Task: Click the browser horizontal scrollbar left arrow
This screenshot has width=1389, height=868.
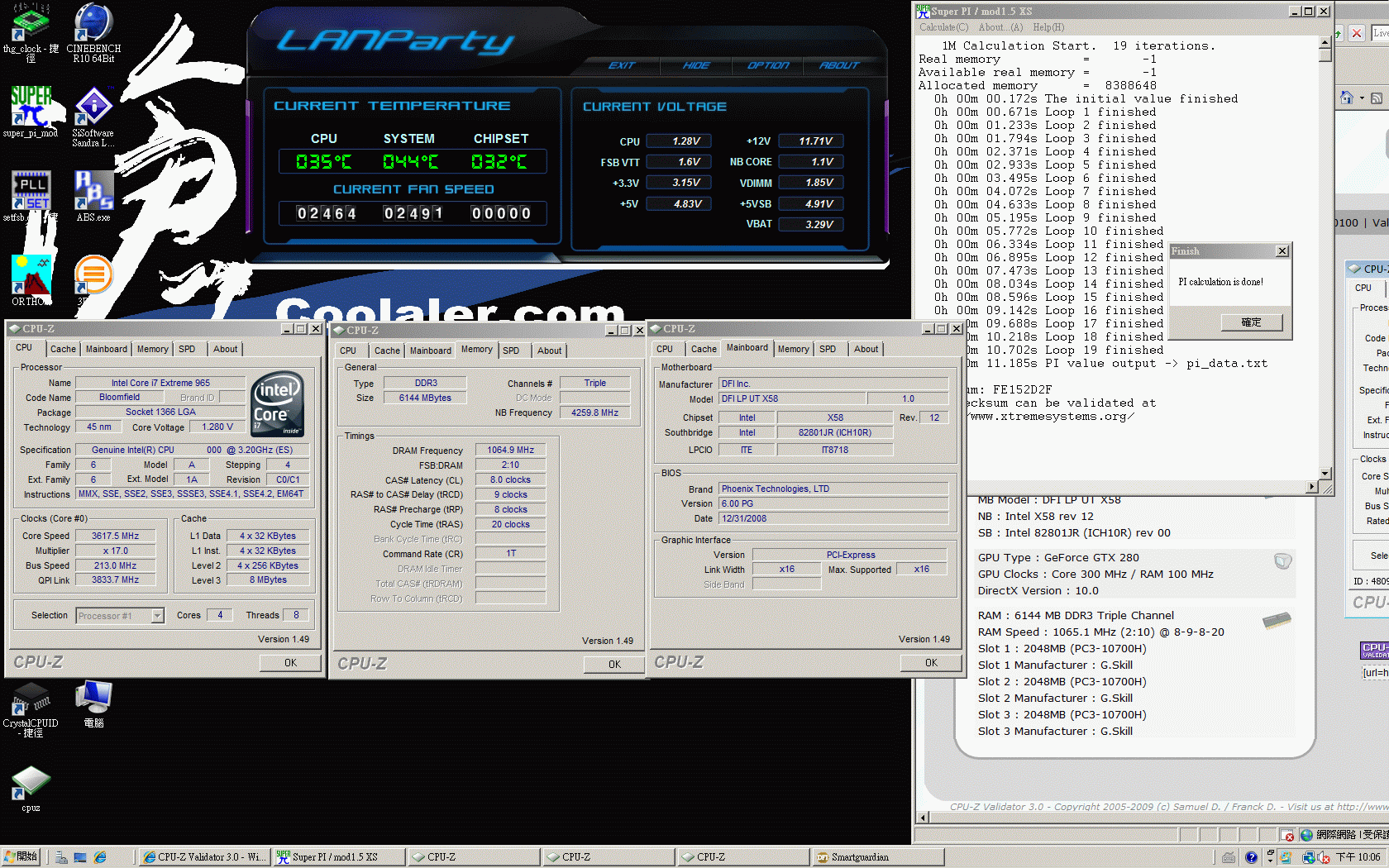Action: (x=923, y=818)
